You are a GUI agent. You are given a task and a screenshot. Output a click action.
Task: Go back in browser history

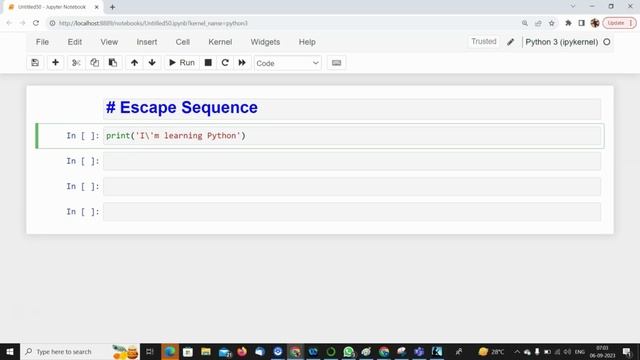tap(9, 23)
